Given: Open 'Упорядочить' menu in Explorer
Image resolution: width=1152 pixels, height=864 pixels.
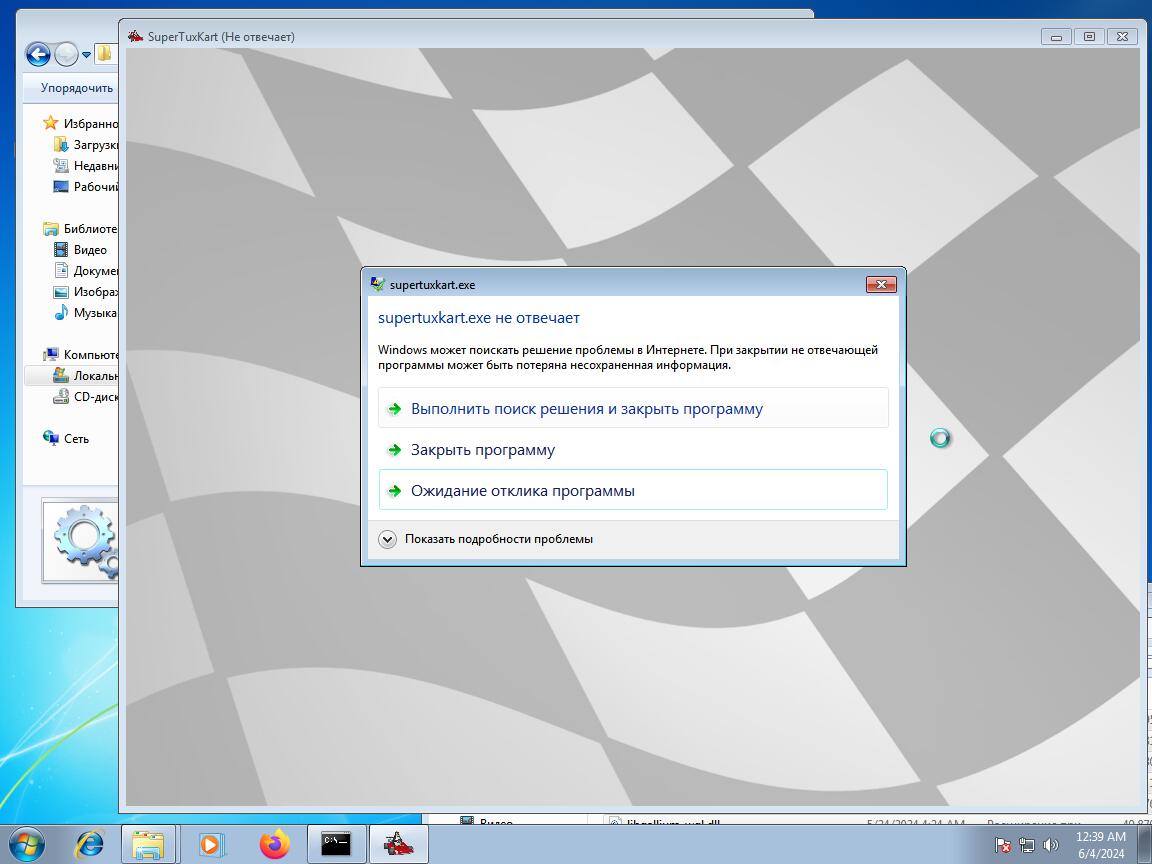Looking at the screenshot, I should 76,88.
